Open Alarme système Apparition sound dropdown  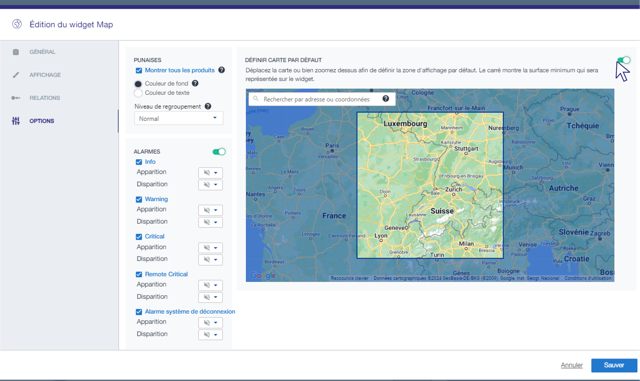[210, 323]
